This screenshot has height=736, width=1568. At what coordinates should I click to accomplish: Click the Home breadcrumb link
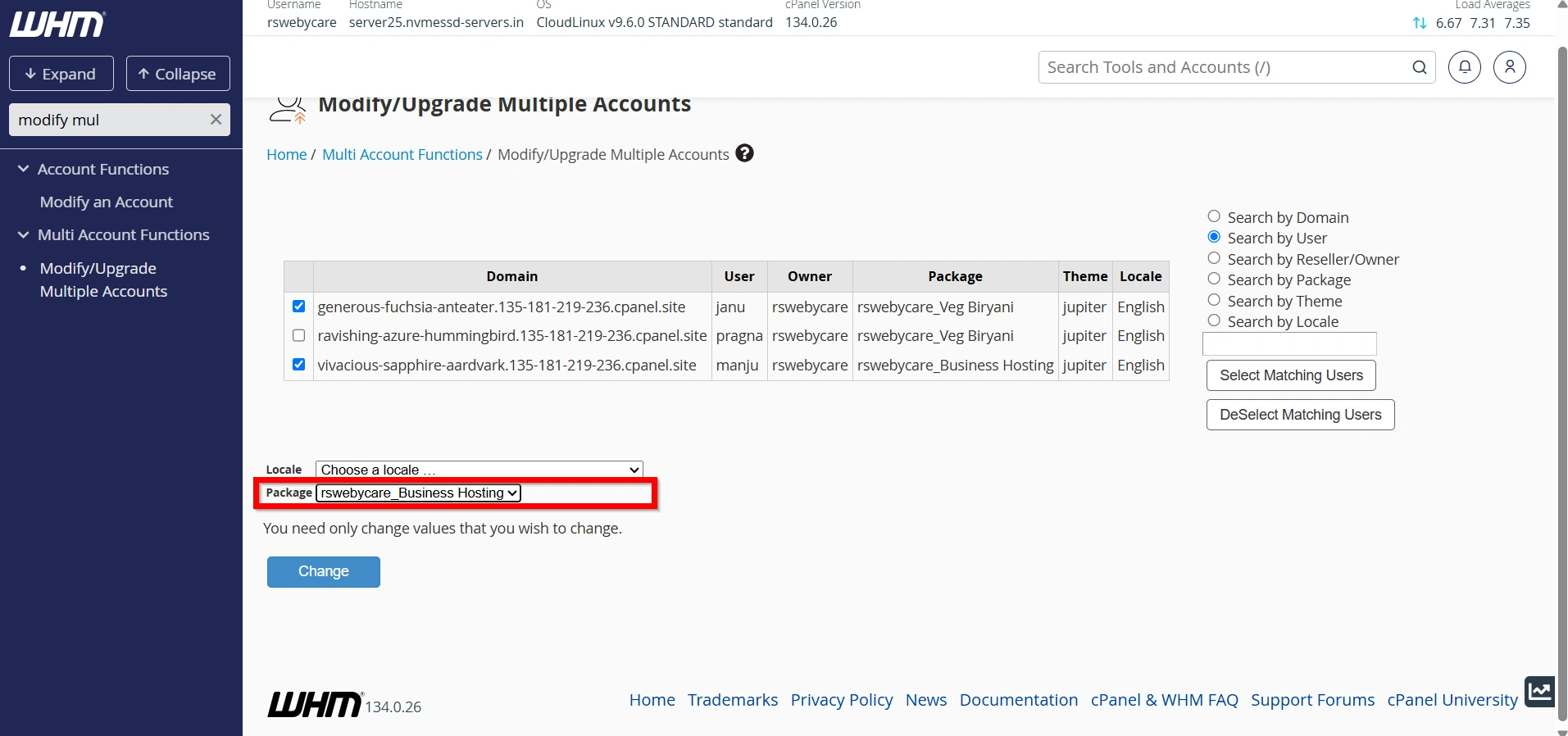point(286,154)
